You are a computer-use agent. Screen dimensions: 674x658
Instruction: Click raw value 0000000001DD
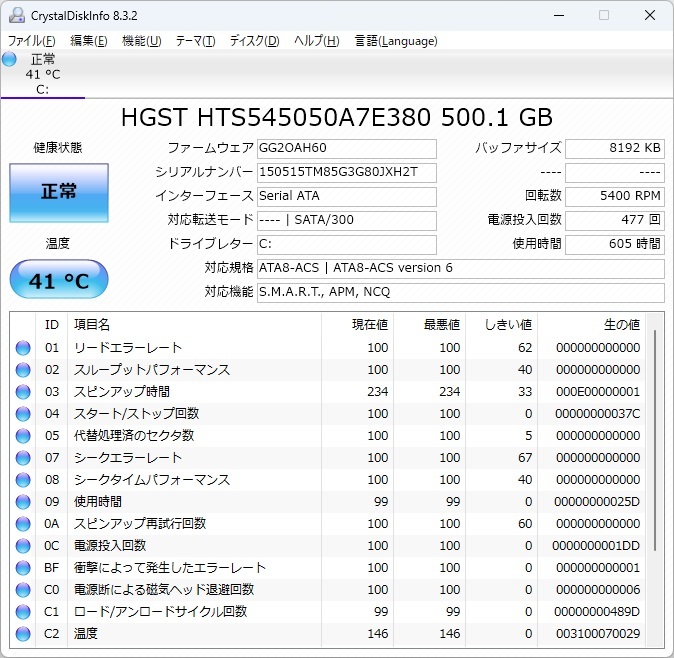tap(596, 546)
